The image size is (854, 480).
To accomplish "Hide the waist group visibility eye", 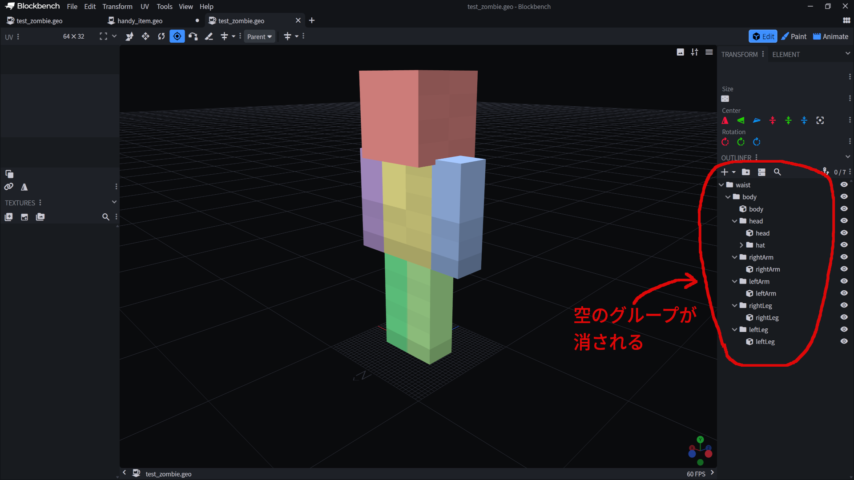I will (x=844, y=185).
